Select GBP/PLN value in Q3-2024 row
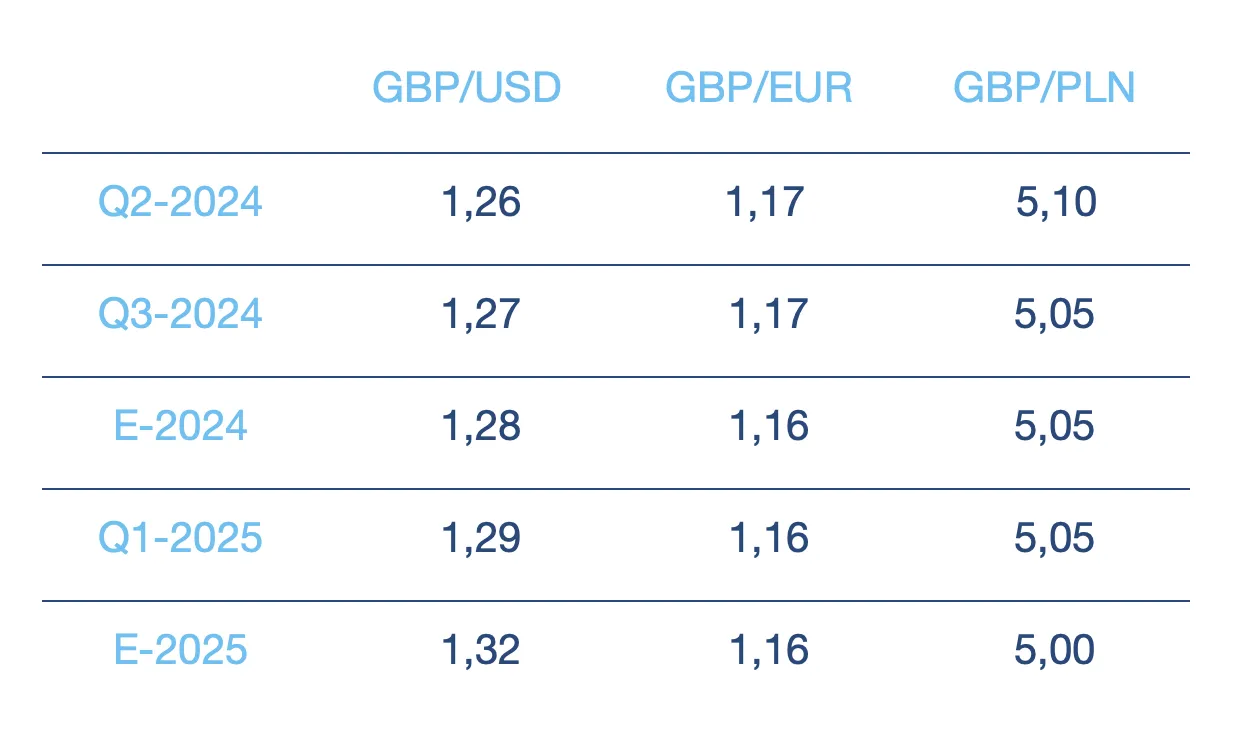This screenshot has width=1242, height=750. [1054, 315]
